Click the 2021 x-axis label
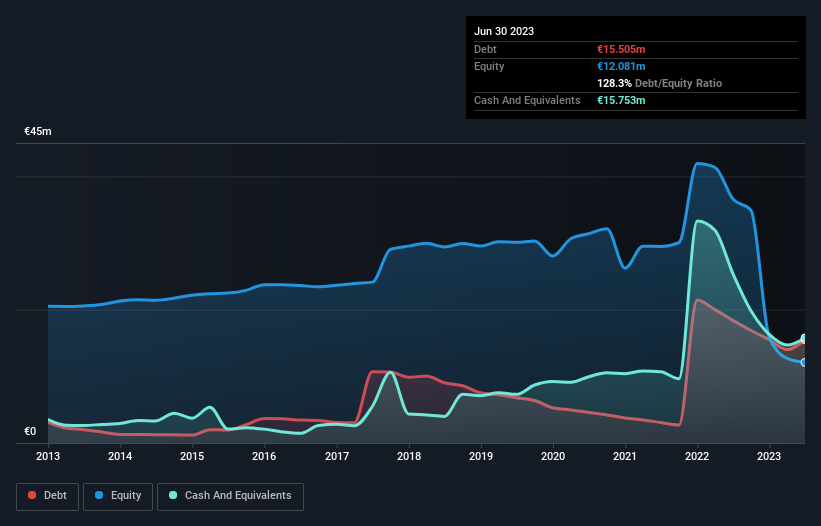This screenshot has height=526, width=821. [x=625, y=456]
